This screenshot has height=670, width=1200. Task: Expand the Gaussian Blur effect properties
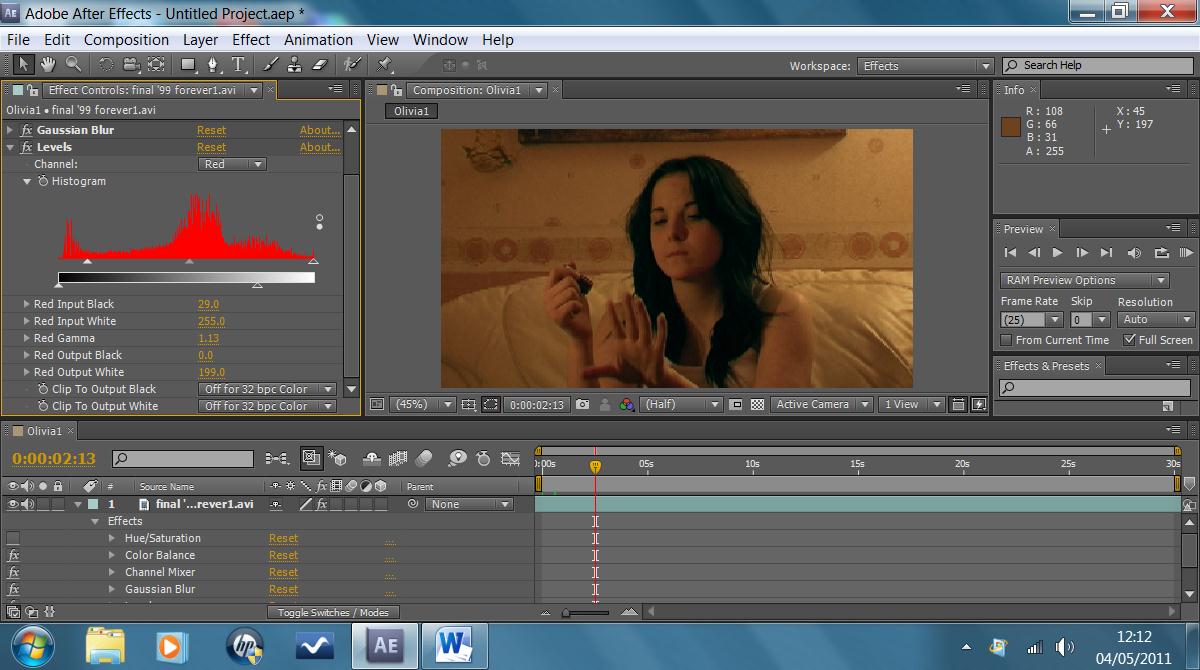11,130
